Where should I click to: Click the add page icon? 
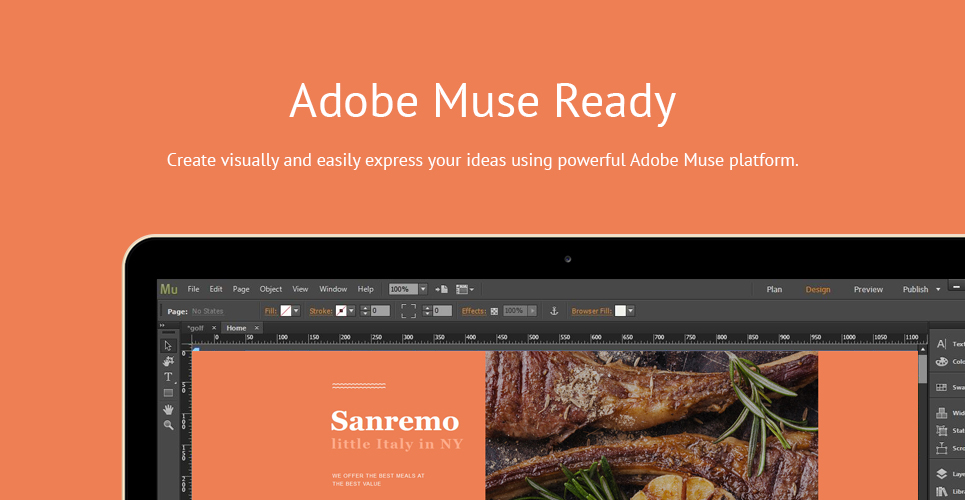tap(441, 289)
